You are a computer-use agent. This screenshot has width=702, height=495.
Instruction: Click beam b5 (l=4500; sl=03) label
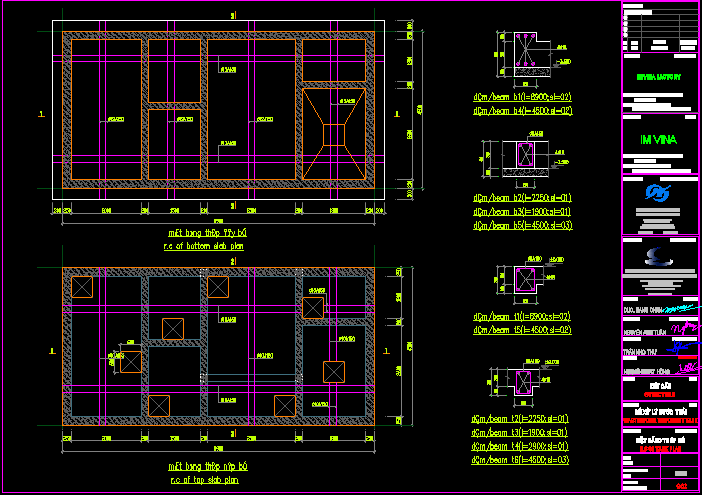tap(522, 226)
